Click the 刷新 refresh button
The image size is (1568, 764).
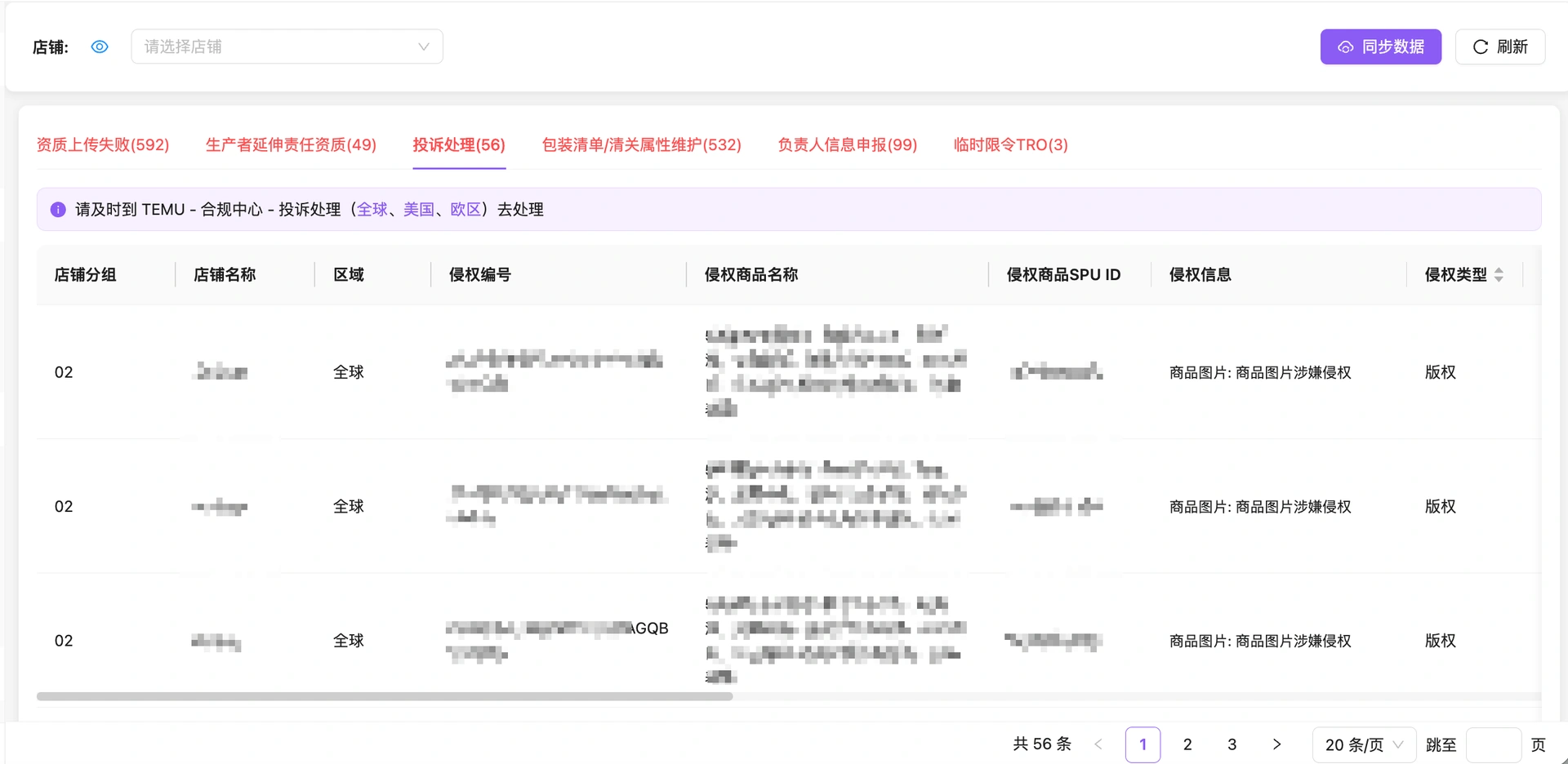(1500, 47)
